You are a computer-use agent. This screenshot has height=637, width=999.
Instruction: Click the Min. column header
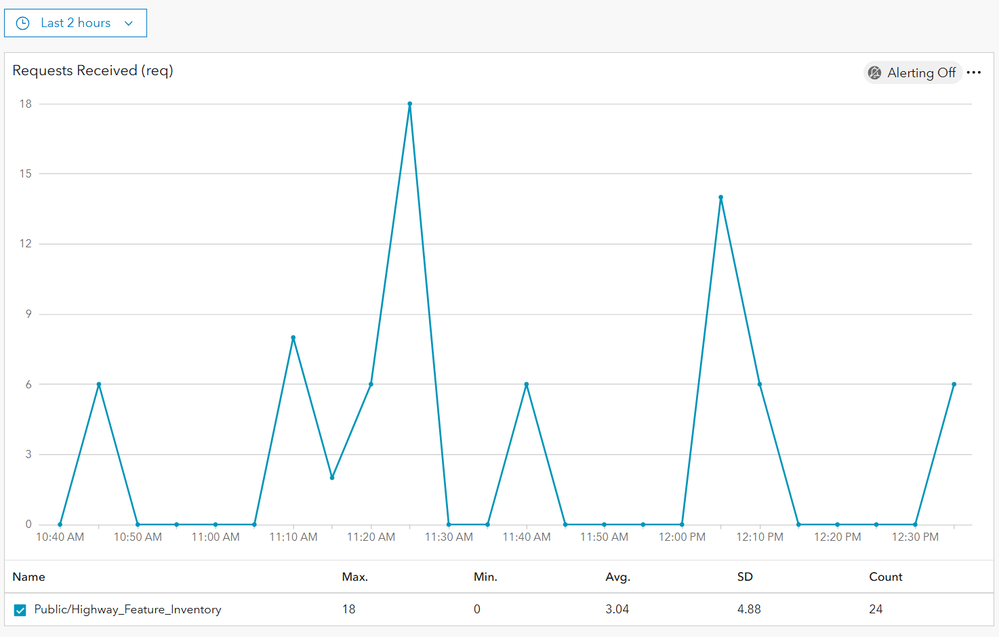click(485, 577)
